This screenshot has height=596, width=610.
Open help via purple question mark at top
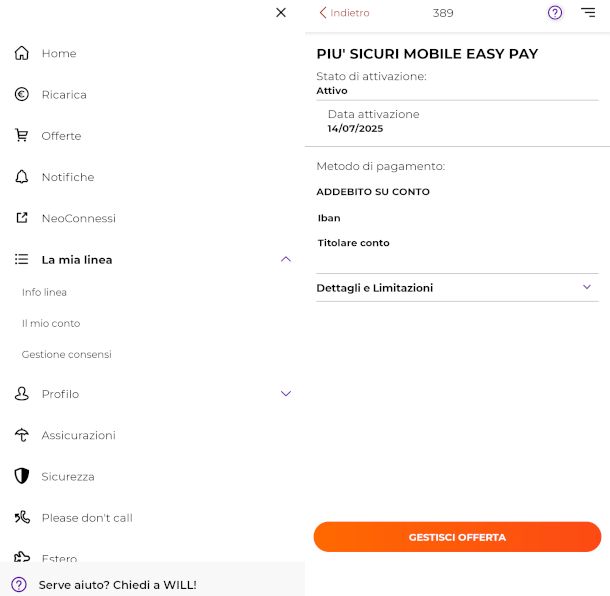point(555,13)
